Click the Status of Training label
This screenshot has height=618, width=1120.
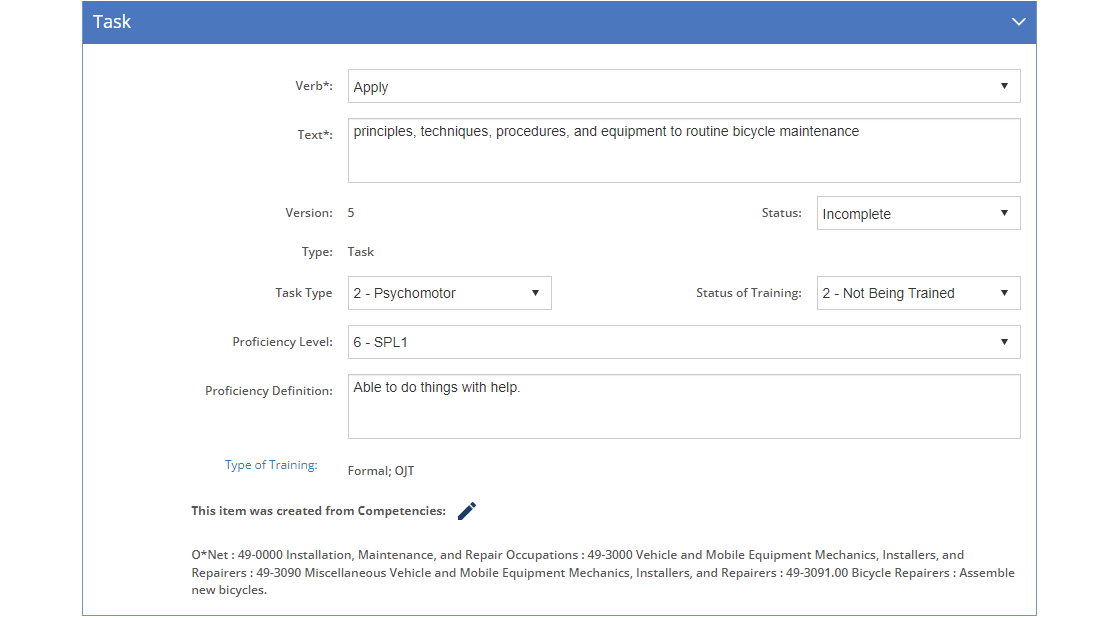coord(749,293)
